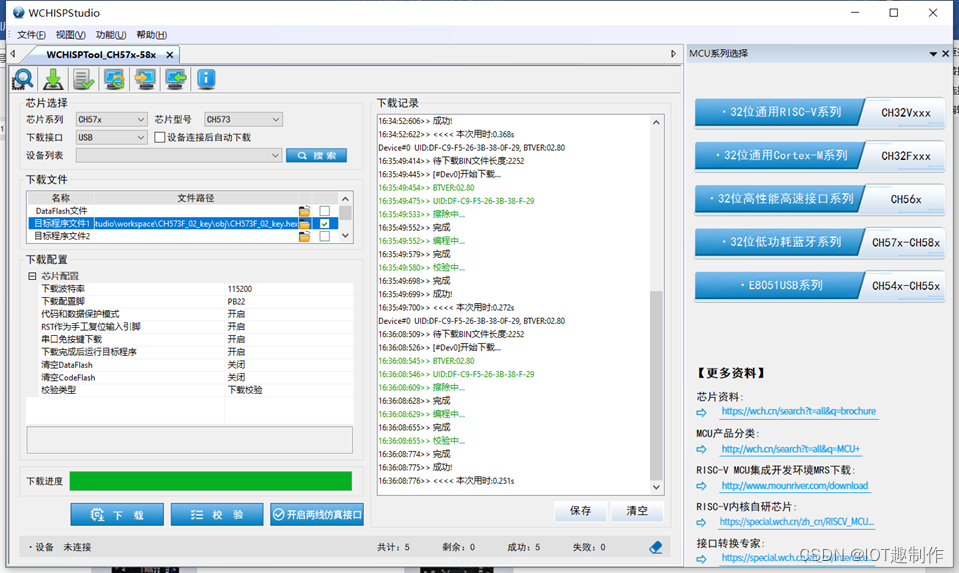959x573 pixels.
Task: Click the chip search magnifier toolbar icon
Action: tap(23, 79)
